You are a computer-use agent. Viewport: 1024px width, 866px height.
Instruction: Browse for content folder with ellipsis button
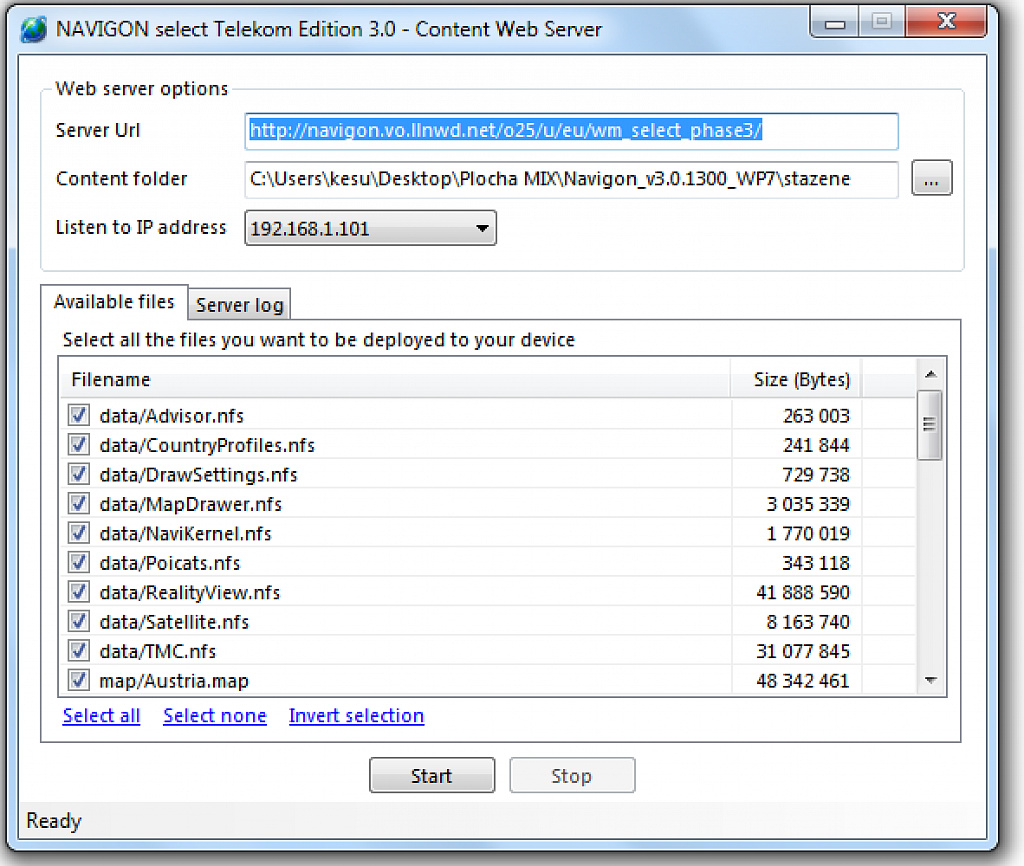931,178
